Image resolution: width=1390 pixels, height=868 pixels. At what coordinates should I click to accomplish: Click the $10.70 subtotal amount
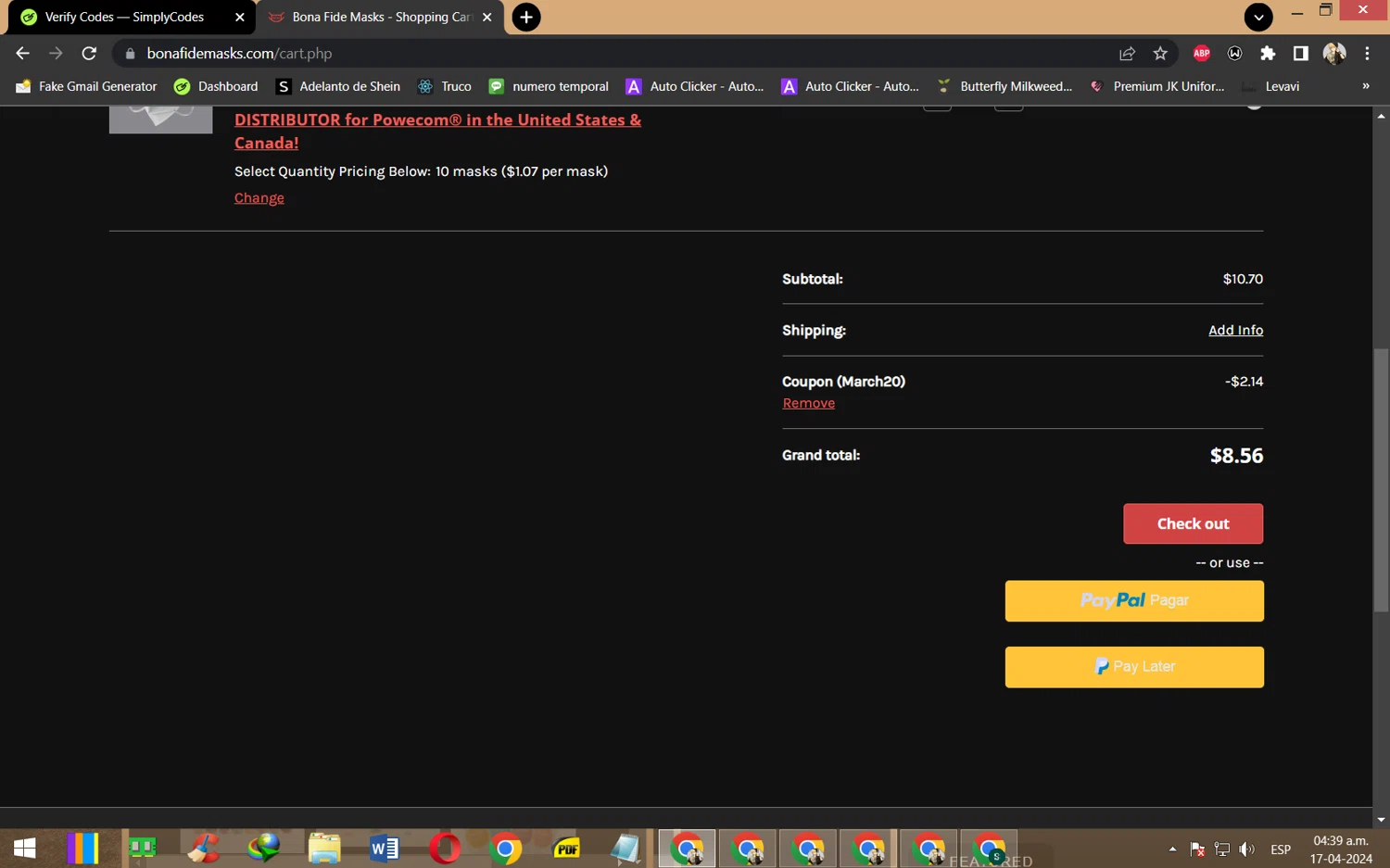[1243, 279]
